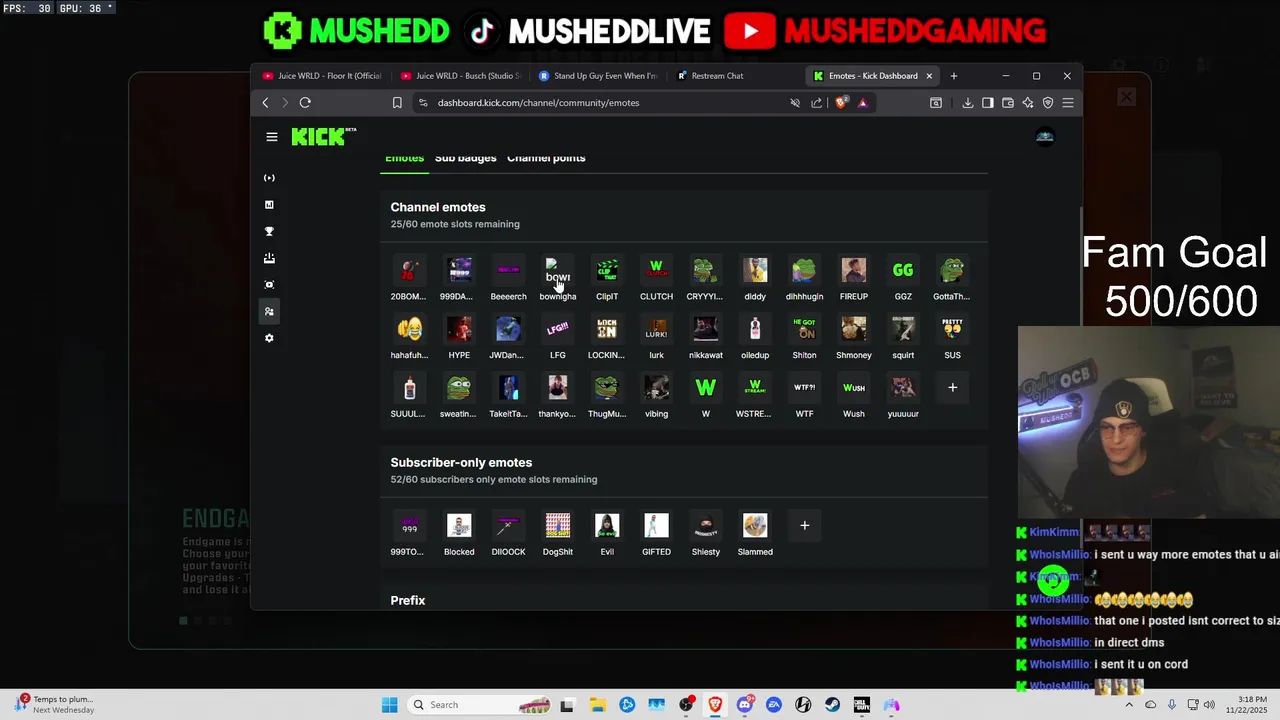
Task: Open the Windows Start button
Action: point(389,705)
